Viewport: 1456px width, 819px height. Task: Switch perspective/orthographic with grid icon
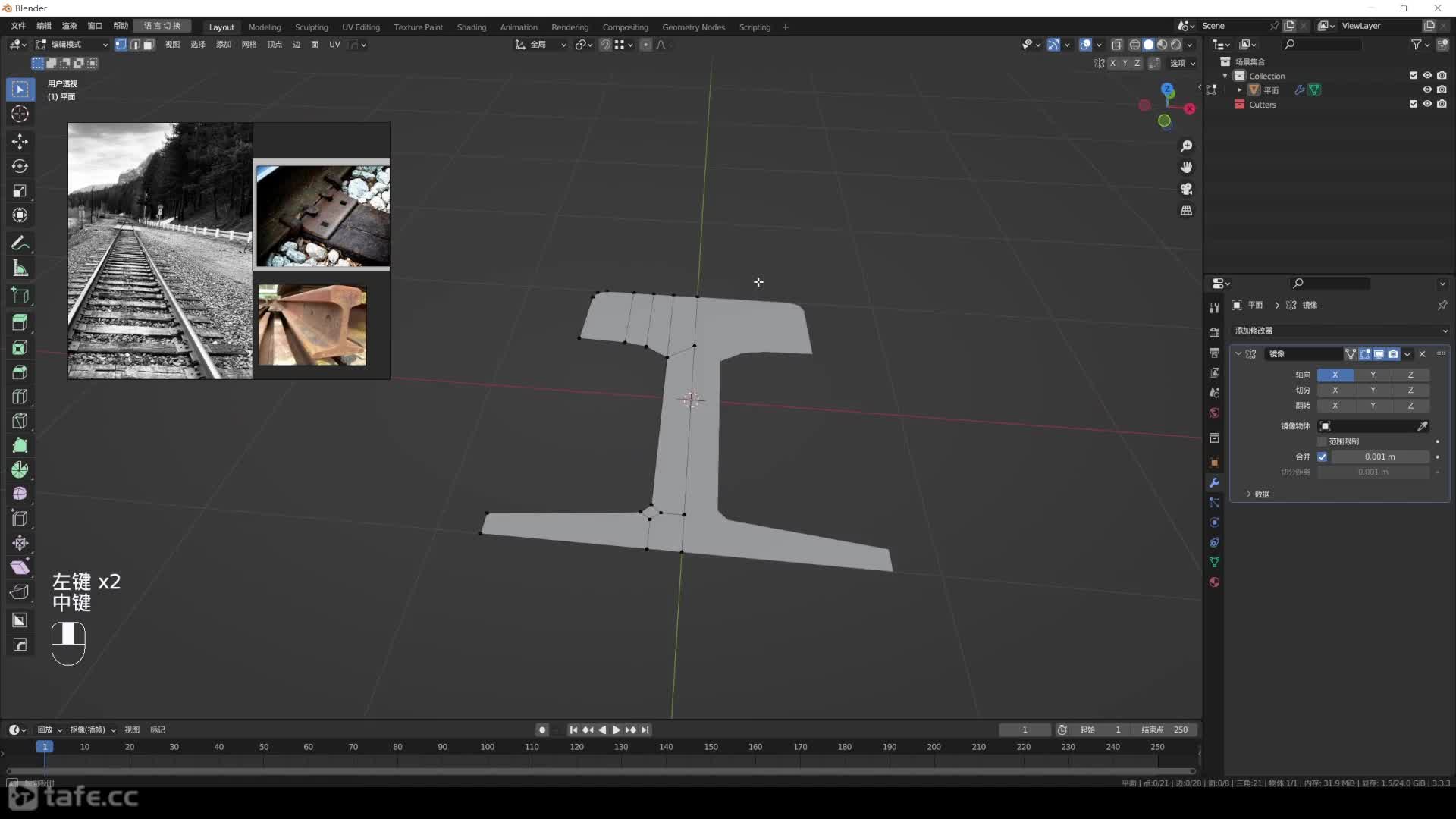click(x=1187, y=210)
